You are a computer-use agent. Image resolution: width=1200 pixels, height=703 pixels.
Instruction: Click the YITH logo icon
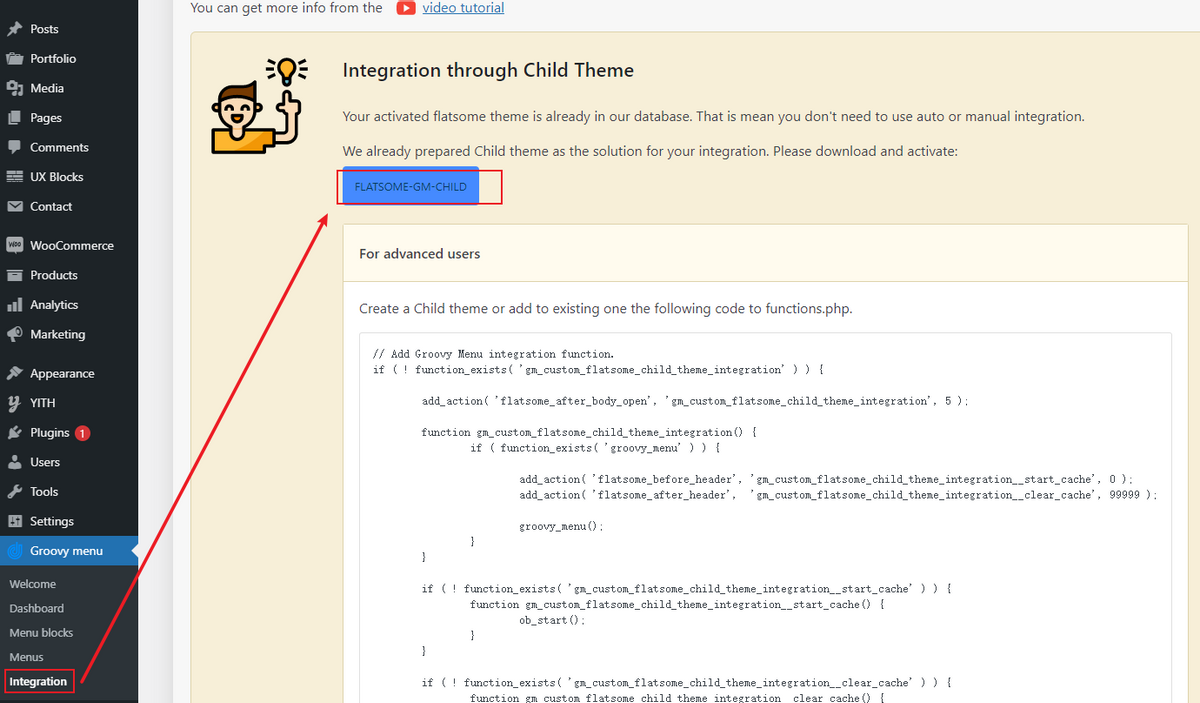(14, 403)
